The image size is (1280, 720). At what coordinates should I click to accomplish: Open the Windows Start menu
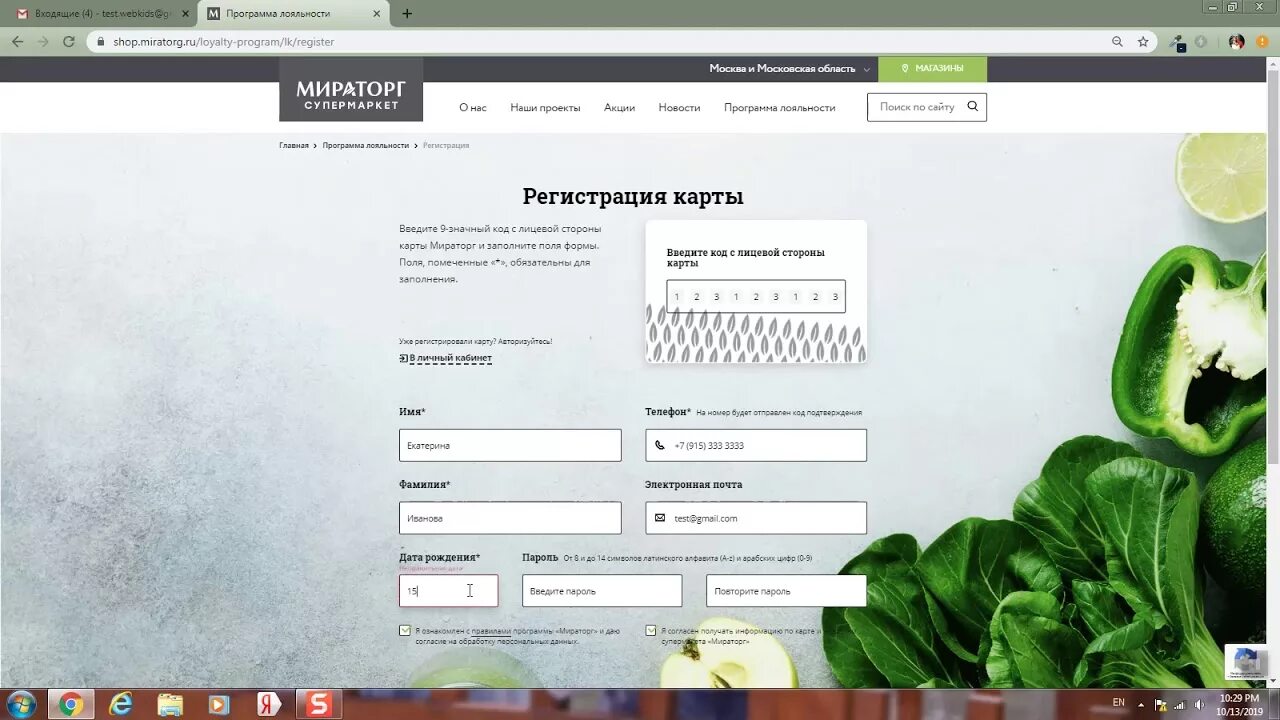tap(20, 704)
